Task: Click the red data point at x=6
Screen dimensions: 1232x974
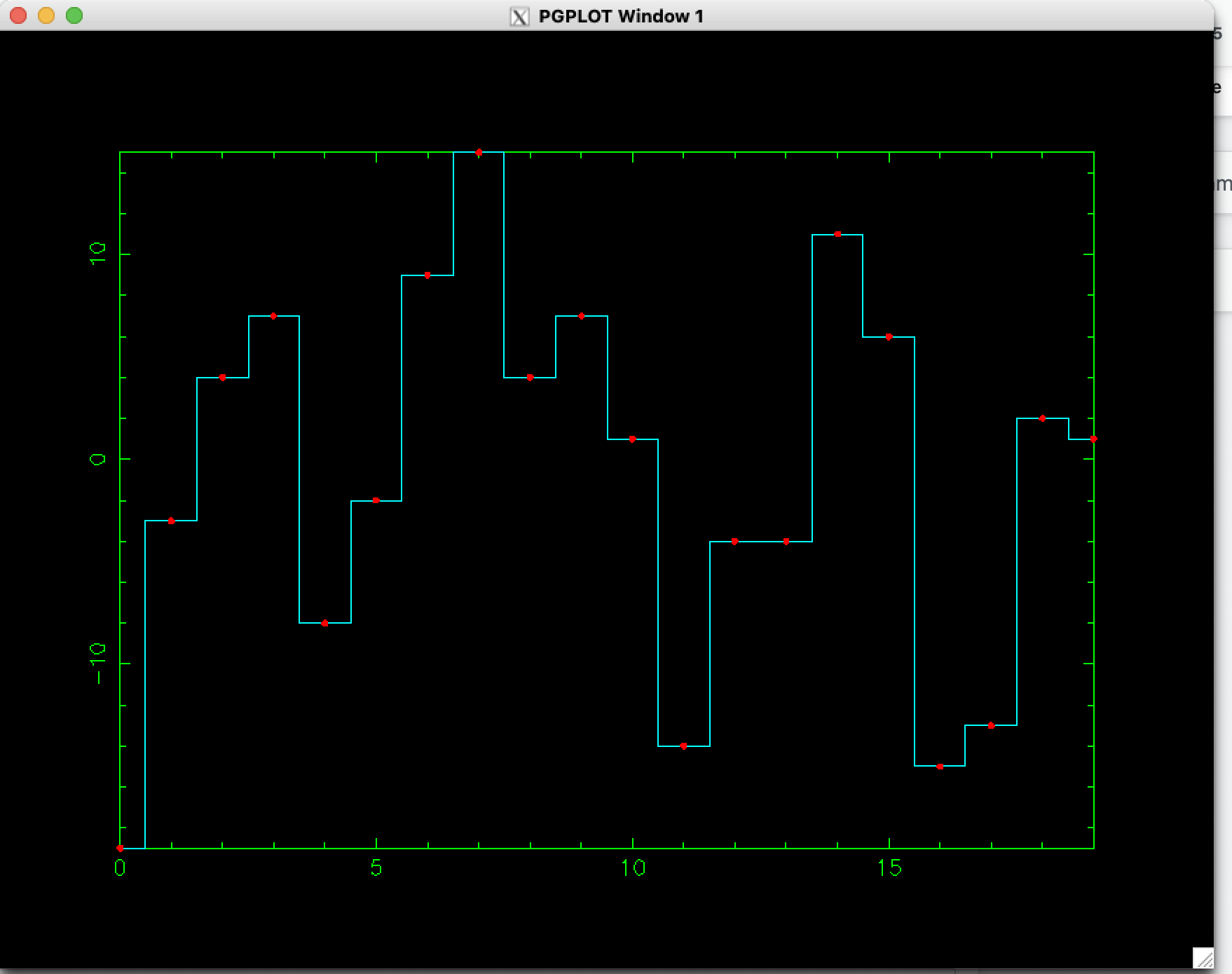Action: click(x=427, y=275)
